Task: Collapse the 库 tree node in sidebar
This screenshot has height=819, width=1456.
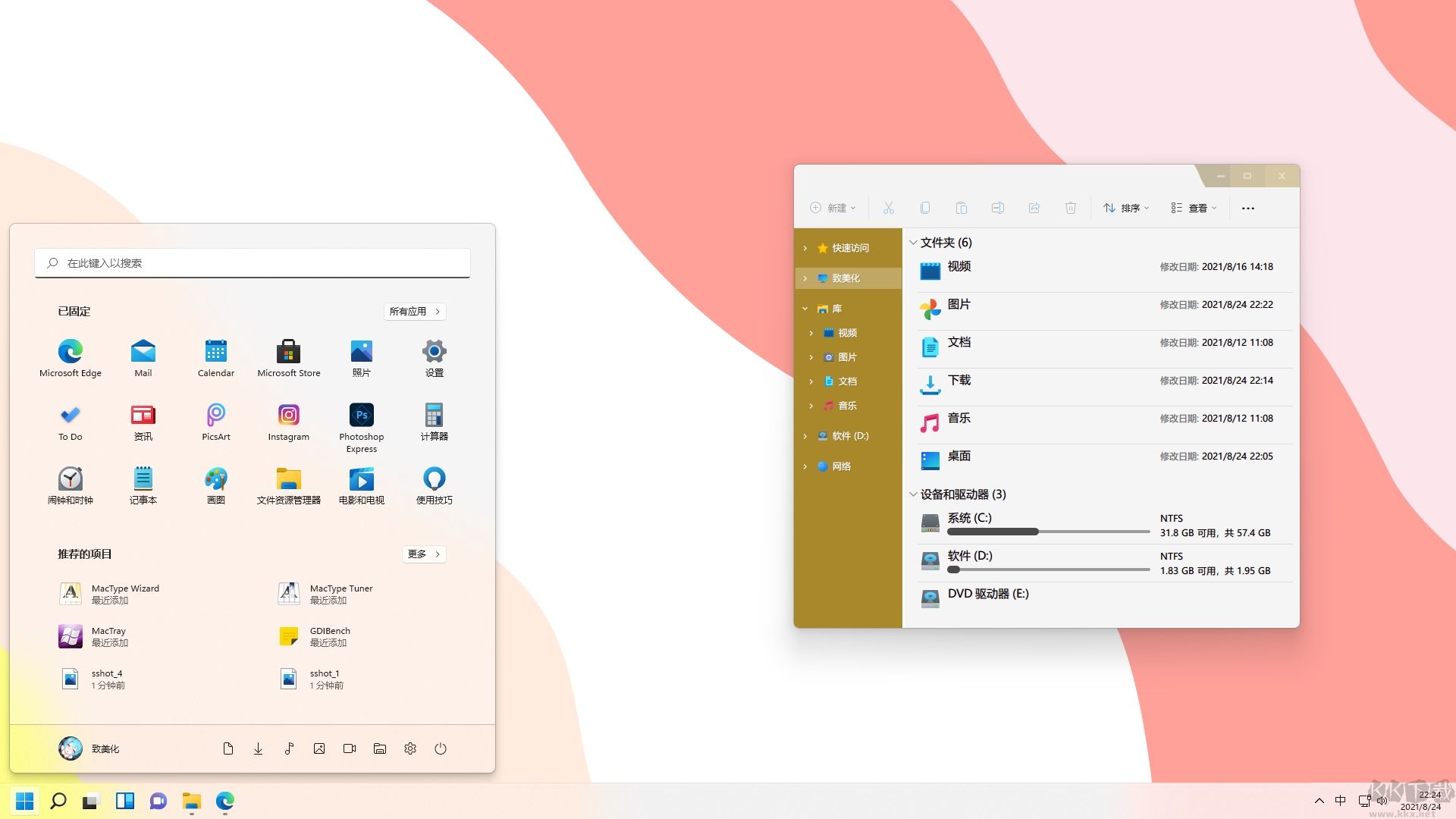Action: coord(805,309)
